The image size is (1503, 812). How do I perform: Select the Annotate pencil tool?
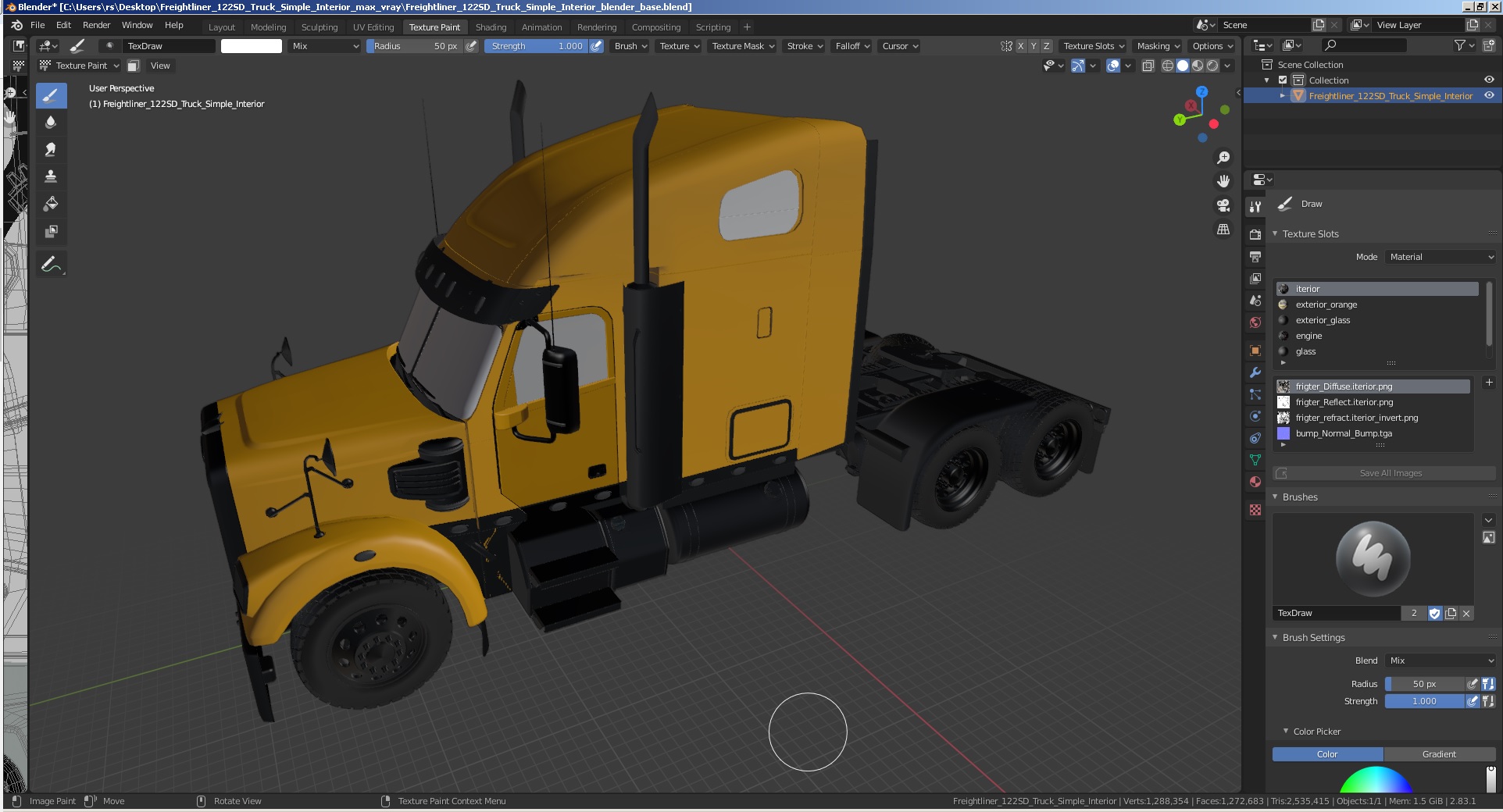point(51,264)
